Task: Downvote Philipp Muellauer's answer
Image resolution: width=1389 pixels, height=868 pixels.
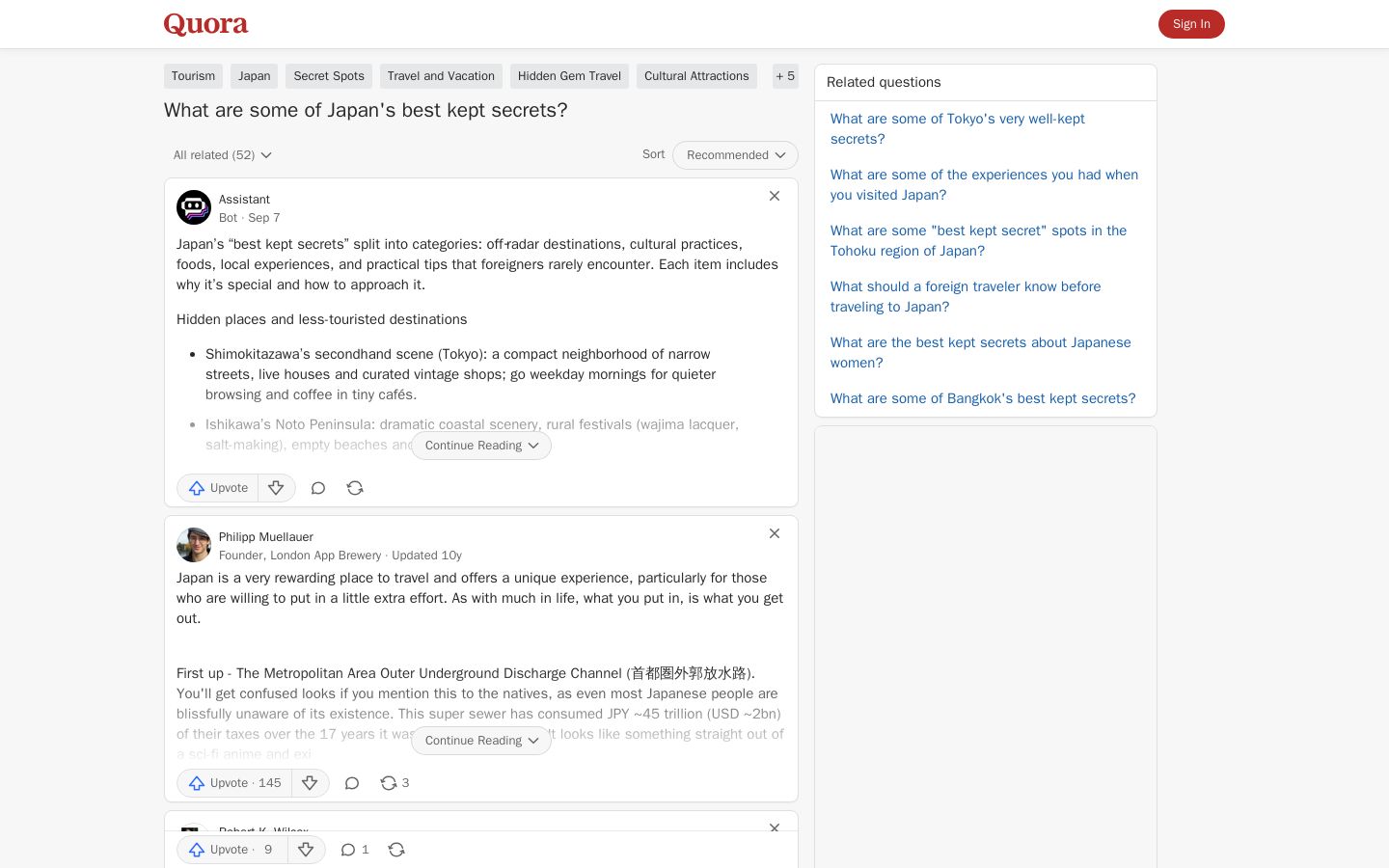Action: pyautogui.click(x=310, y=783)
